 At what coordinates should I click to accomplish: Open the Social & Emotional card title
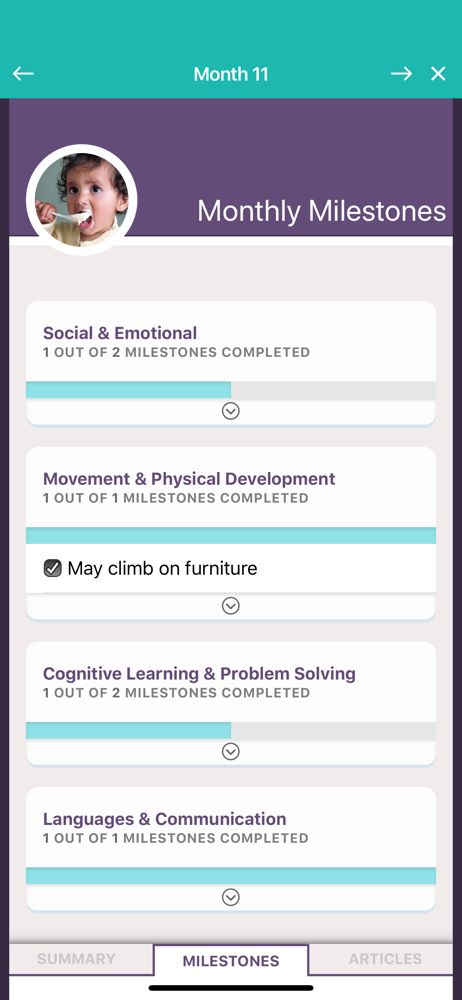click(120, 333)
